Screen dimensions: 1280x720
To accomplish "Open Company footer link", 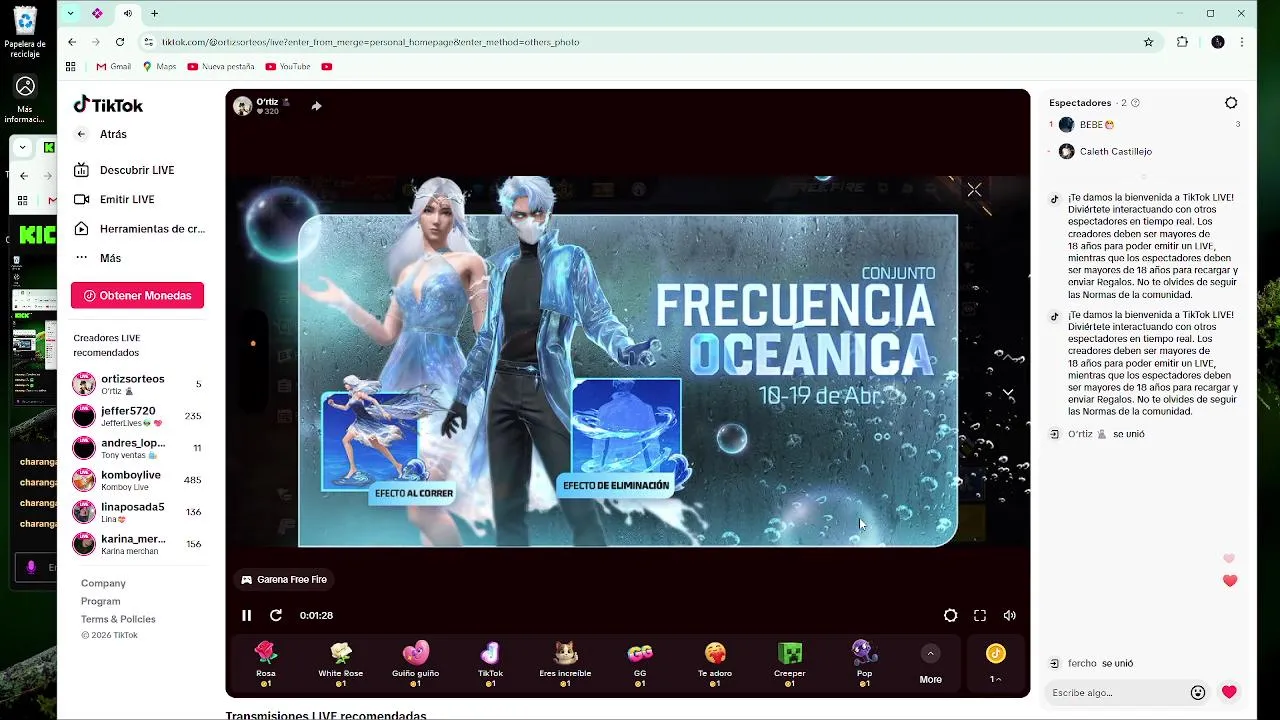I will pos(103,583).
